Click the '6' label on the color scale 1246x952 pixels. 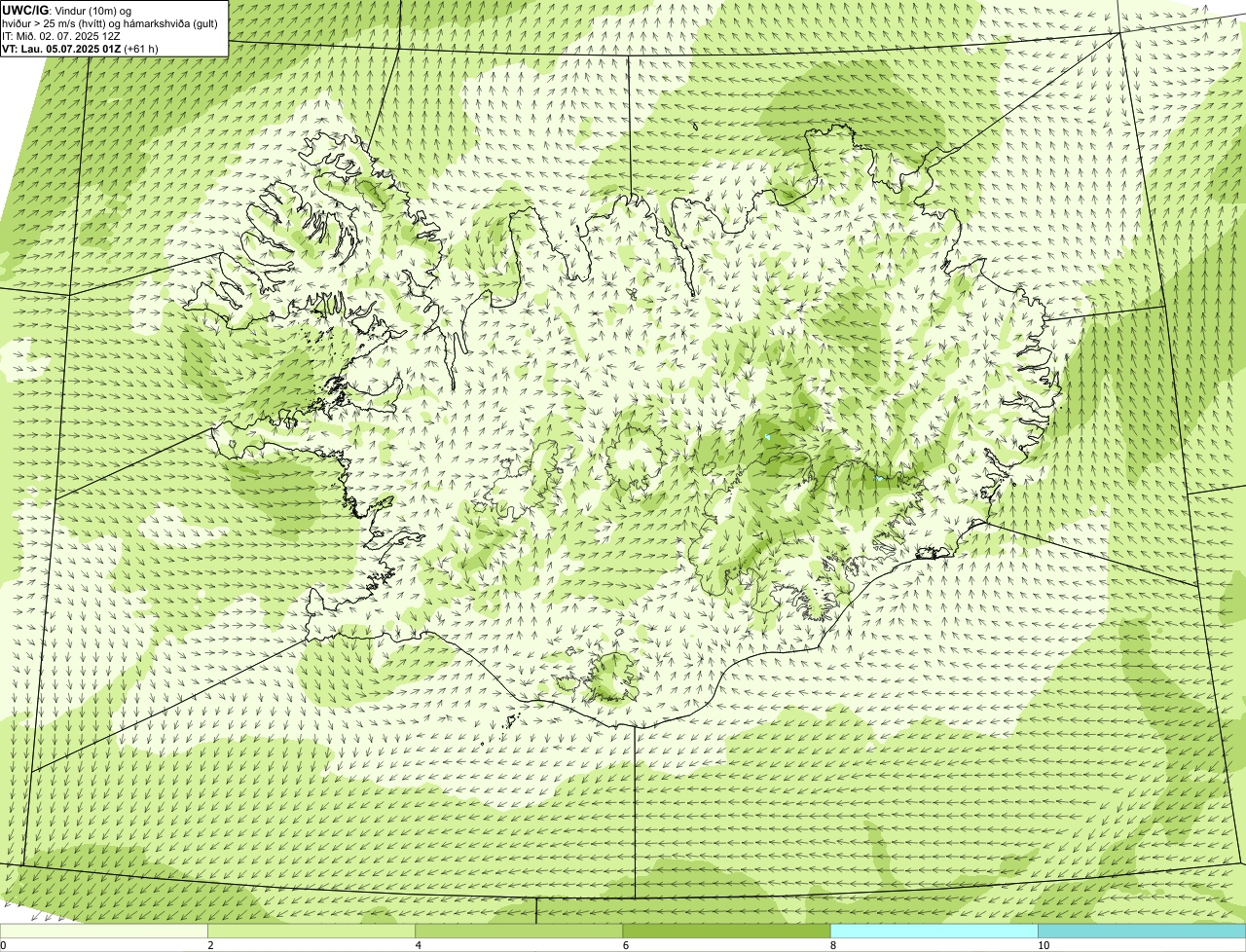[x=625, y=945]
